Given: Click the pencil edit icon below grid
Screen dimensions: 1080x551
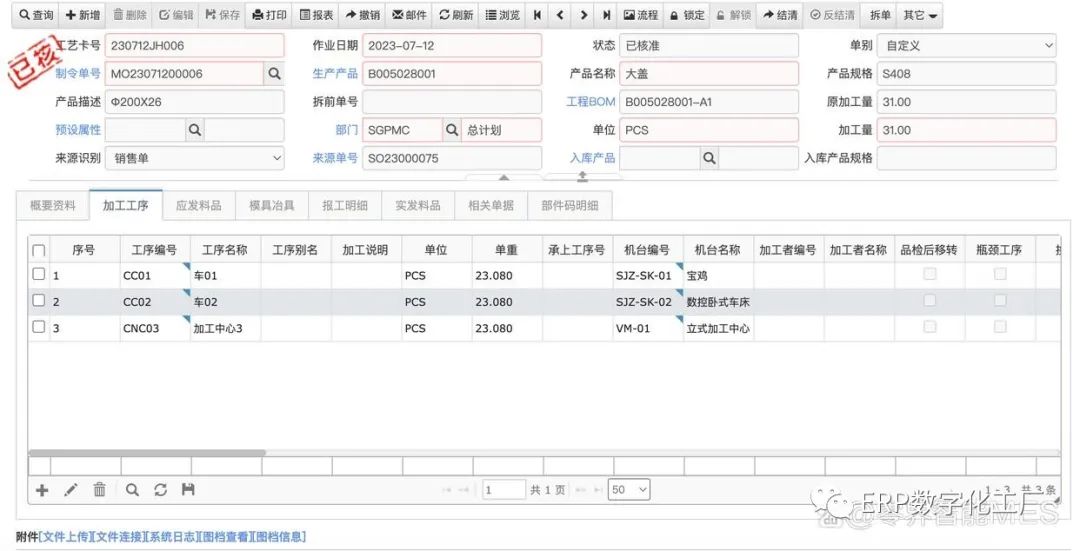Looking at the screenshot, I should (71, 490).
